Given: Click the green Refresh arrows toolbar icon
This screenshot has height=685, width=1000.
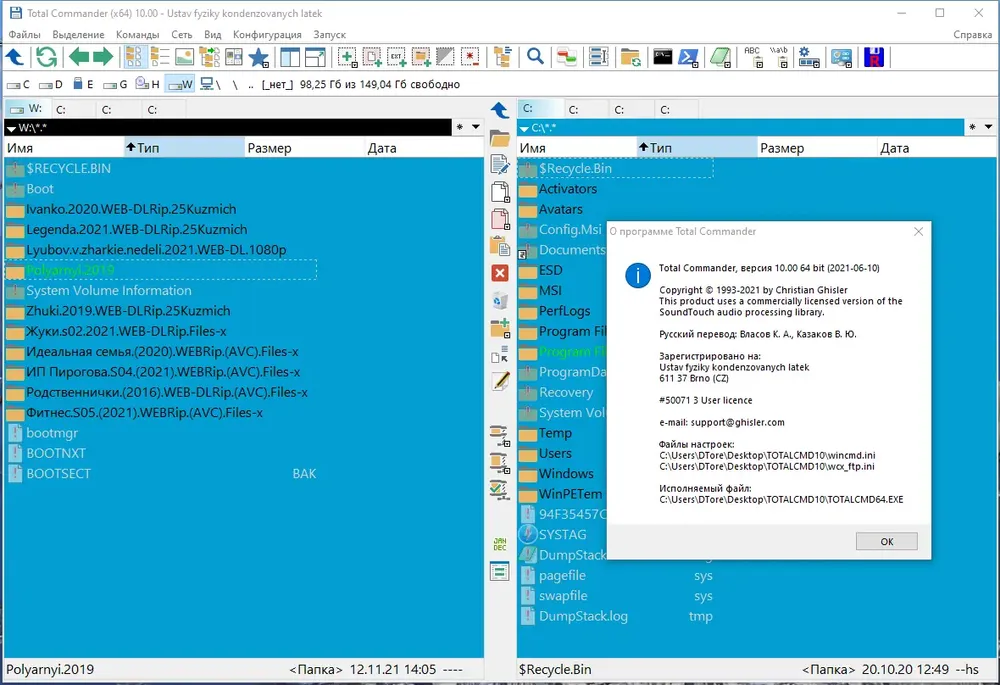Looking at the screenshot, I should (x=46, y=57).
